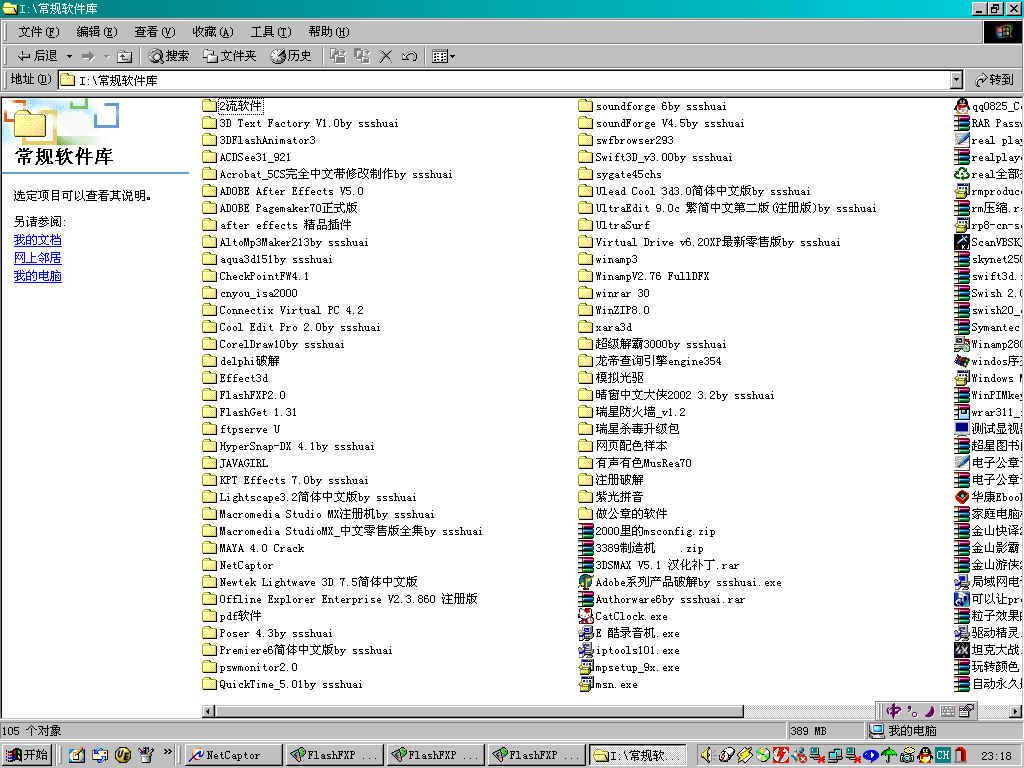Select the winamp3 folder icon
The image size is (1024, 768).
pos(586,259)
